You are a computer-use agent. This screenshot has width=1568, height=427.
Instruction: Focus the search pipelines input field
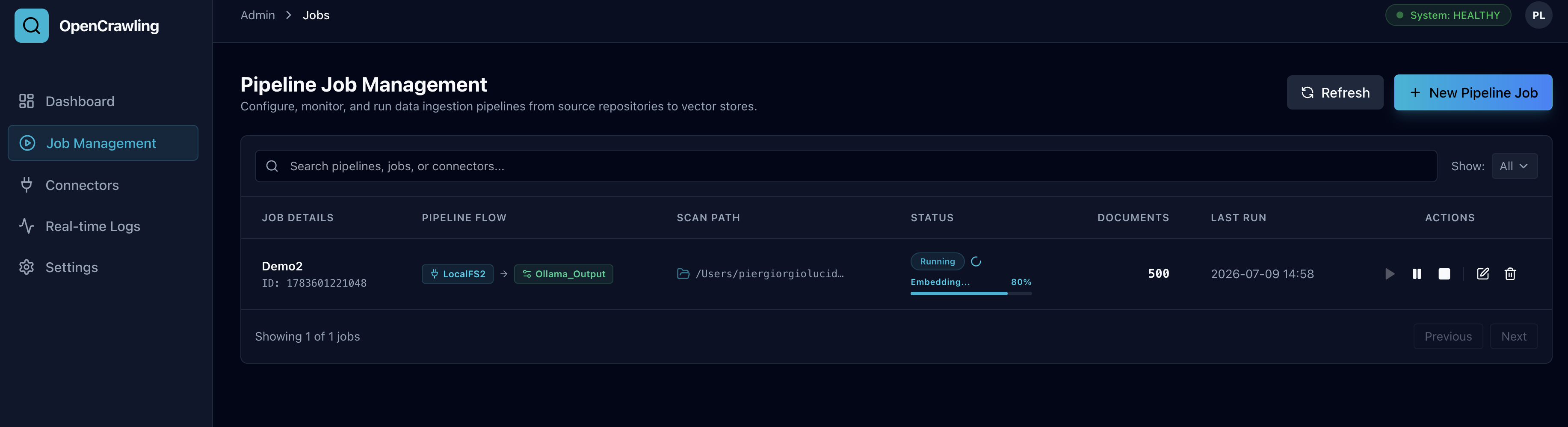point(846,166)
